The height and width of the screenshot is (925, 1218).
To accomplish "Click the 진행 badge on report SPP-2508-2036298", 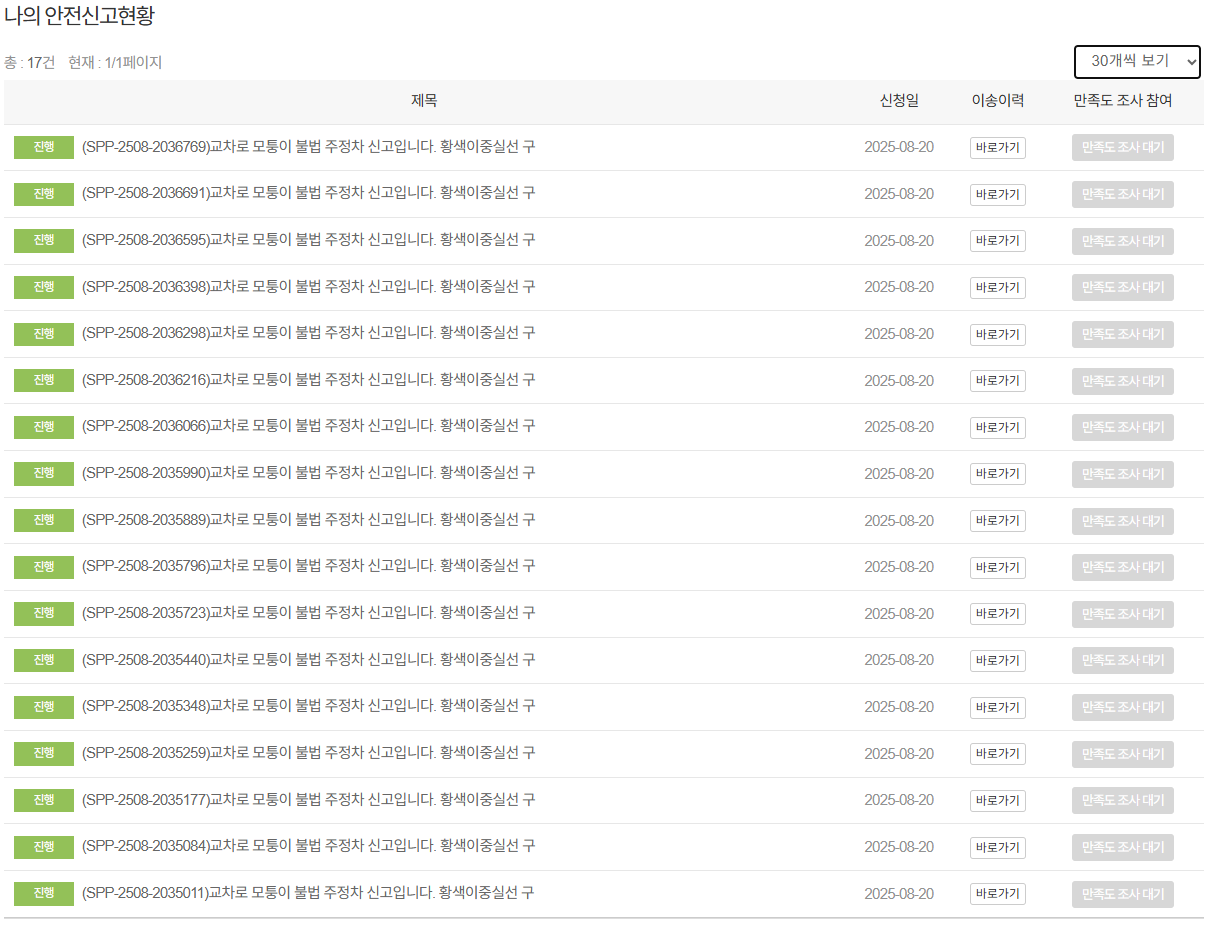I will [x=43, y=334].
